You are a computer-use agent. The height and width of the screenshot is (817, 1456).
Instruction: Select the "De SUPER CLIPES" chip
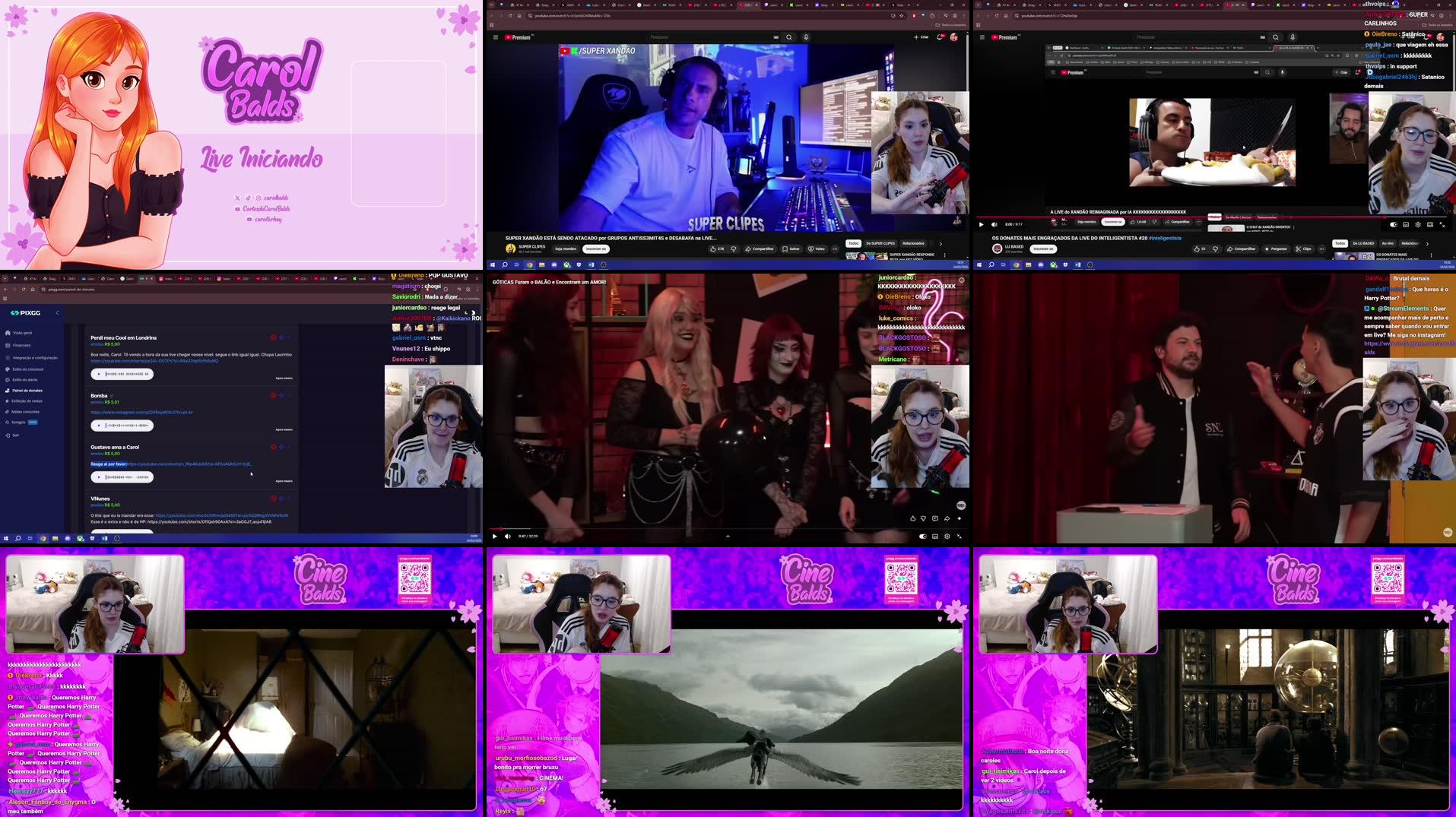pos(880,243)
